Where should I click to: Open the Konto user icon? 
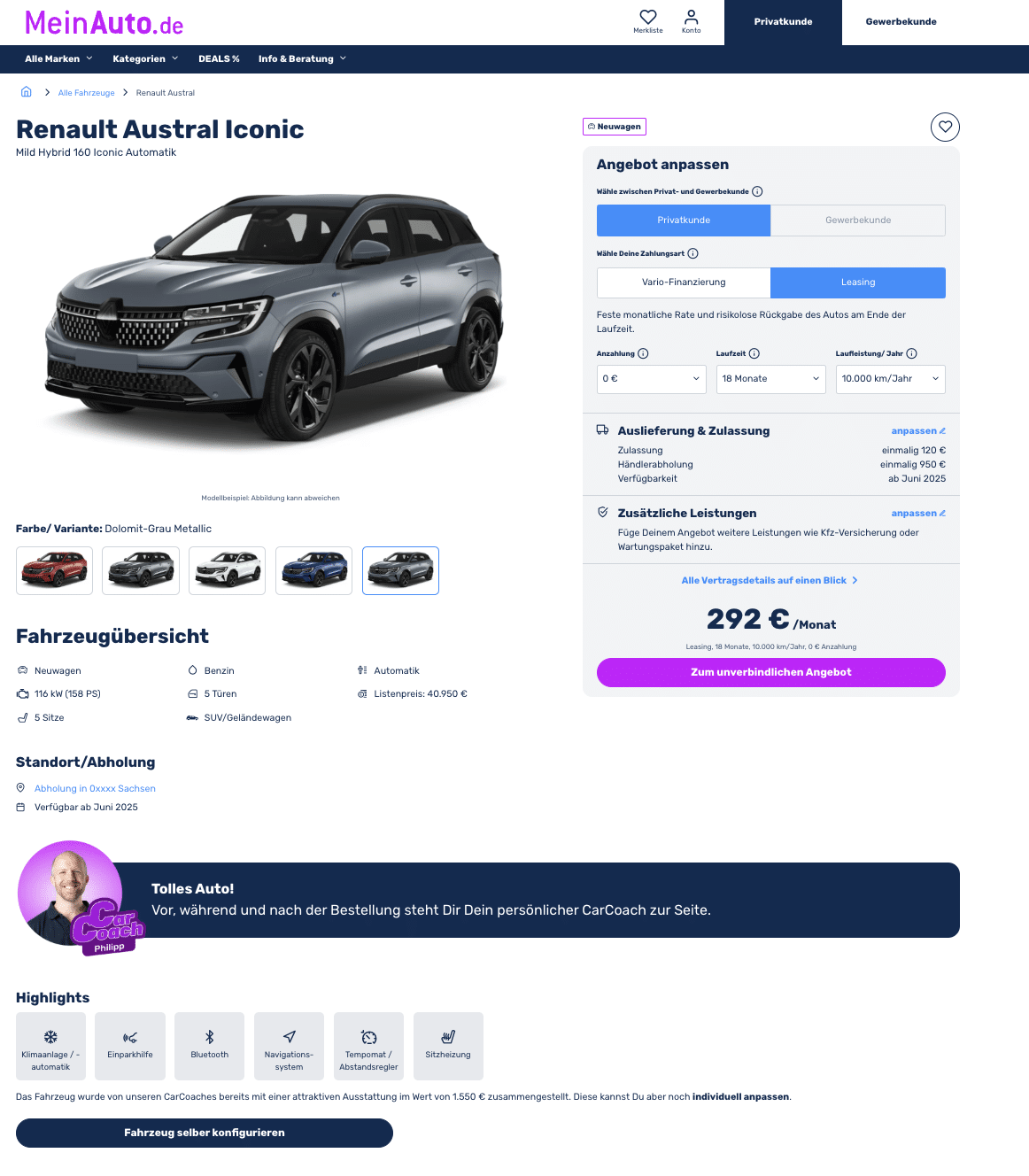[692, 17]
